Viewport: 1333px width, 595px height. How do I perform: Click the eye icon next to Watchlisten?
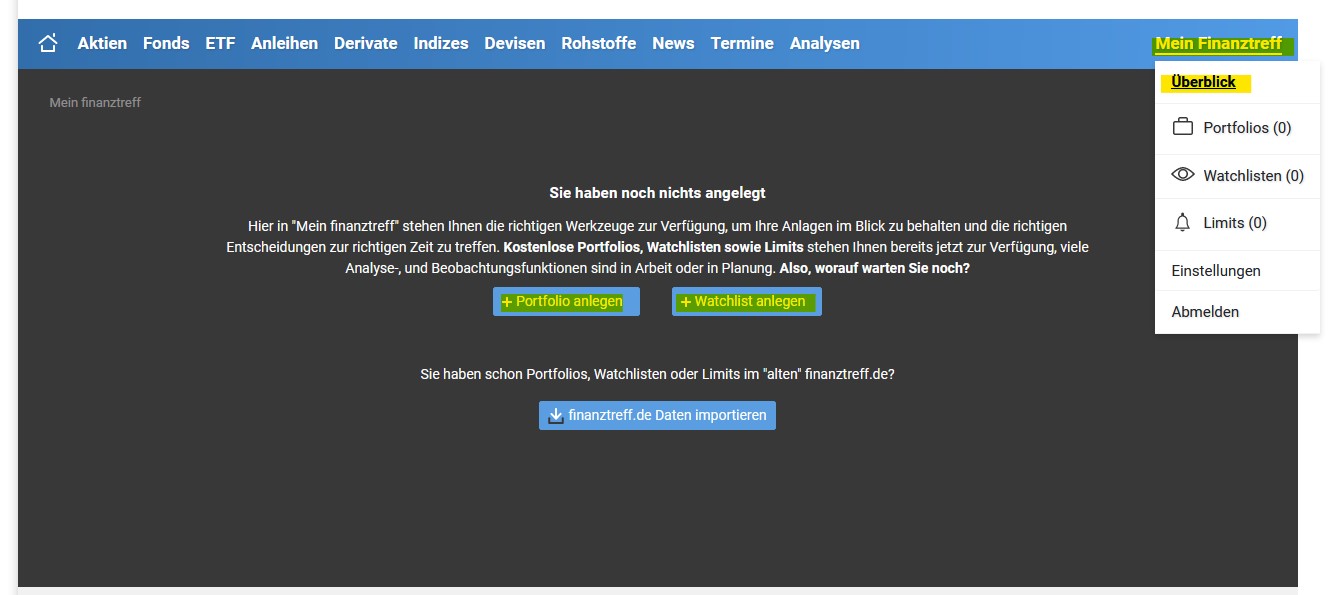(1183, 174)
